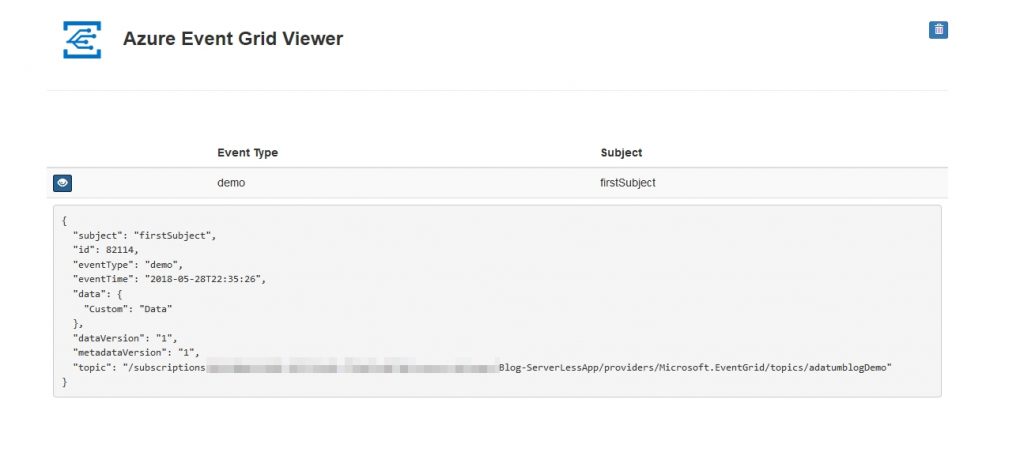
Task: Click the "Custom": "Data" JSON line
Action: (x=128, y=309)
